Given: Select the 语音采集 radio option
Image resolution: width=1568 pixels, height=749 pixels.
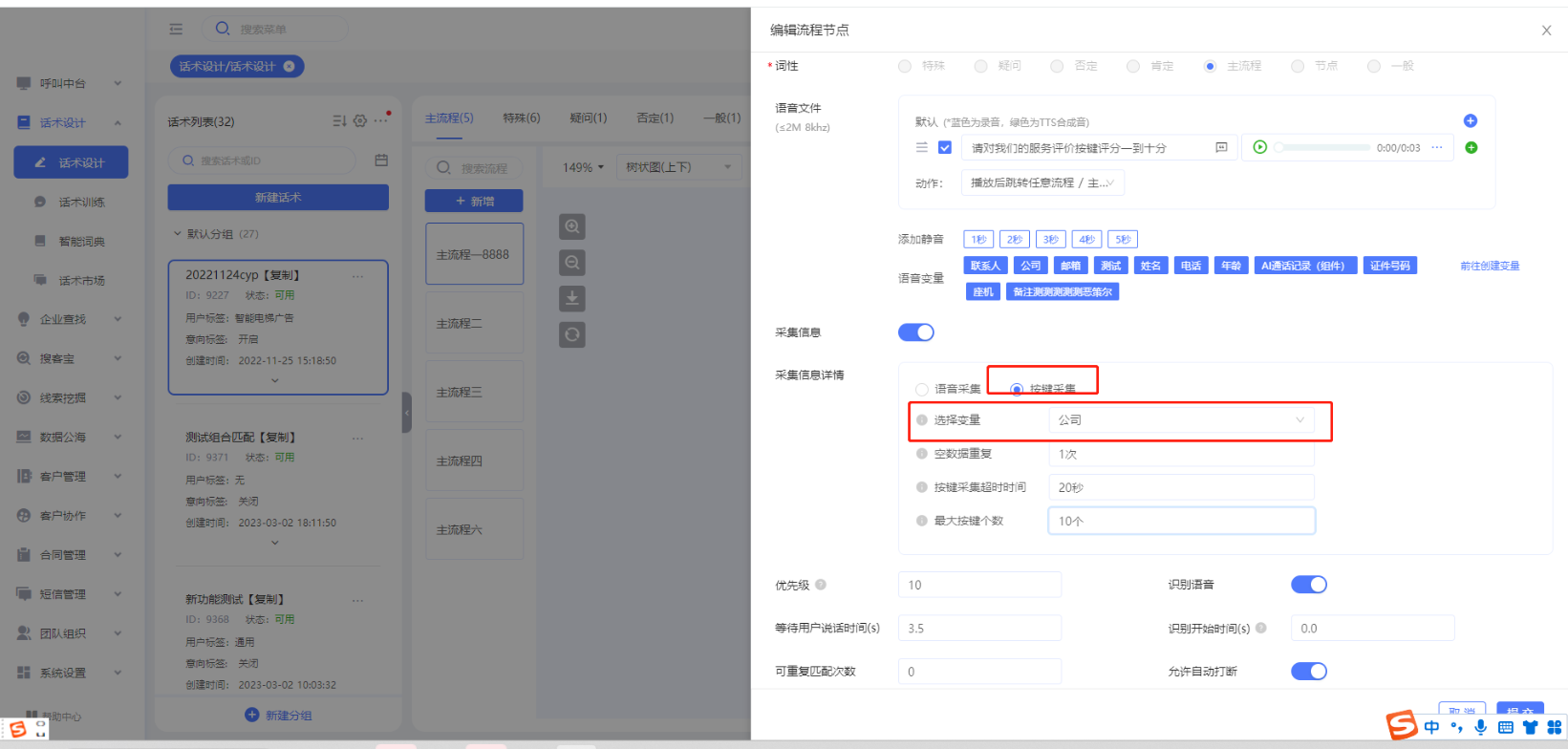Looking at the screenshot, I should coord(922,389).
